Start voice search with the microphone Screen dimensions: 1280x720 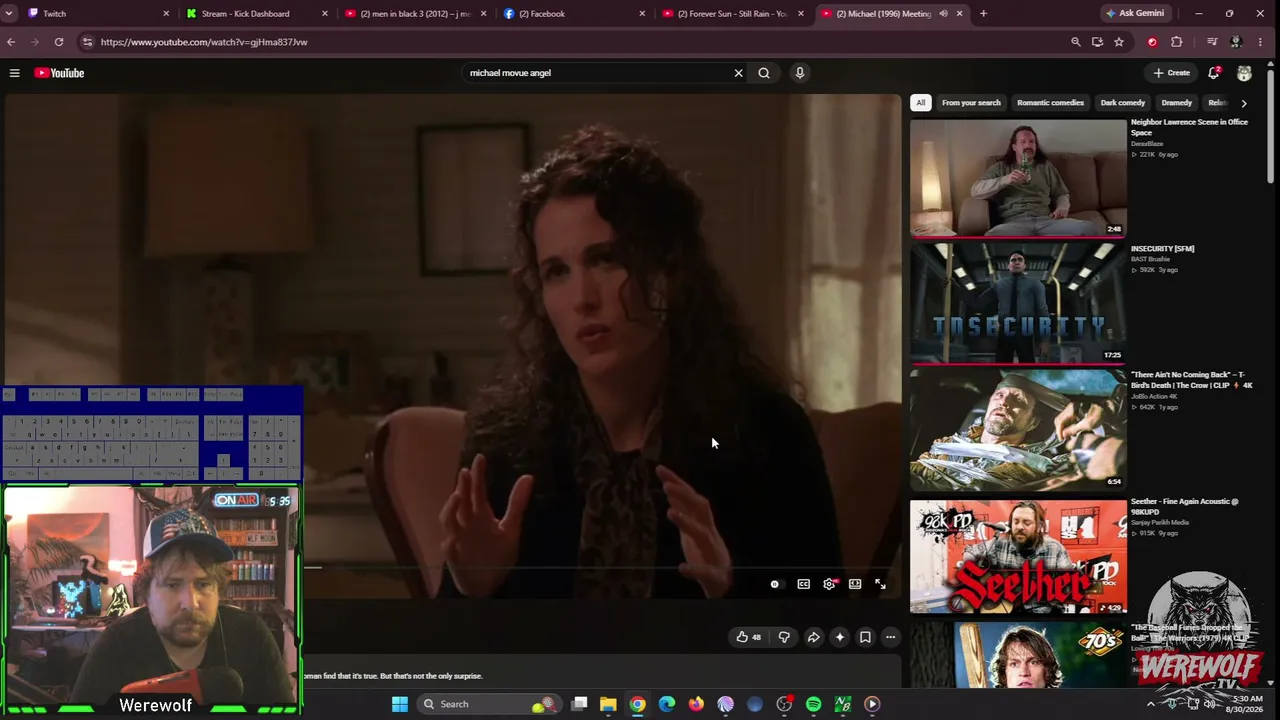click(800, 73)
